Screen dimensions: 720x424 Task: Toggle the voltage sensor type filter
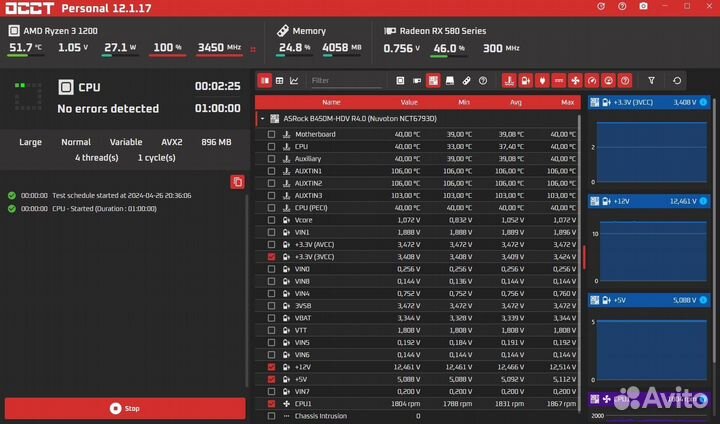click(525, 80)
